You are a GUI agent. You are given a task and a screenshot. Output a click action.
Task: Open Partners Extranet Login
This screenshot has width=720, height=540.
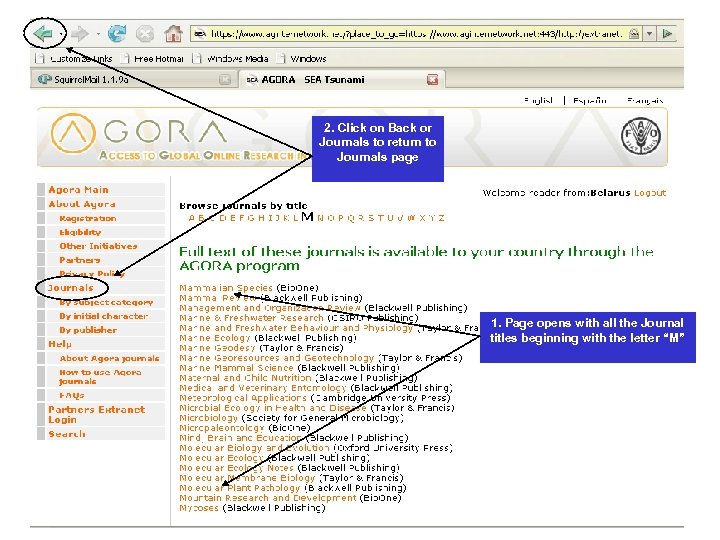click(96, 414)
